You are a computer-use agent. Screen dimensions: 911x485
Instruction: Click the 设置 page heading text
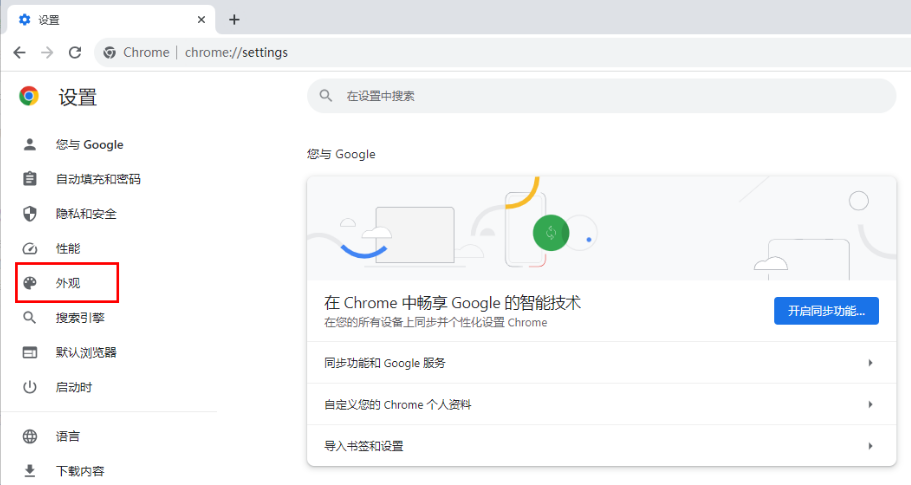pyautogui.click(x=78, y=97)
